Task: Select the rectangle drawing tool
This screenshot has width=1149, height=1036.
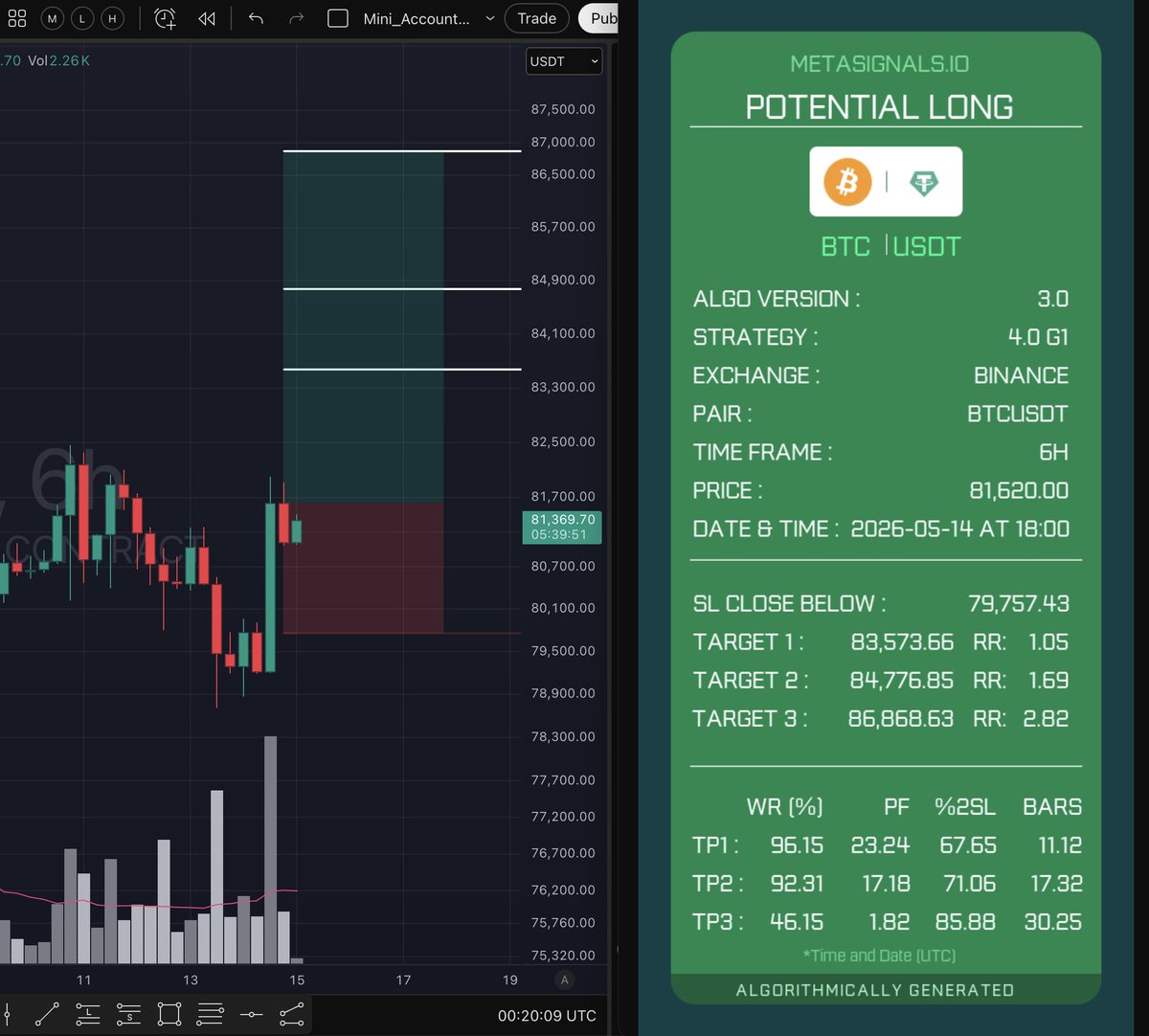Action: coord(169,1013)
